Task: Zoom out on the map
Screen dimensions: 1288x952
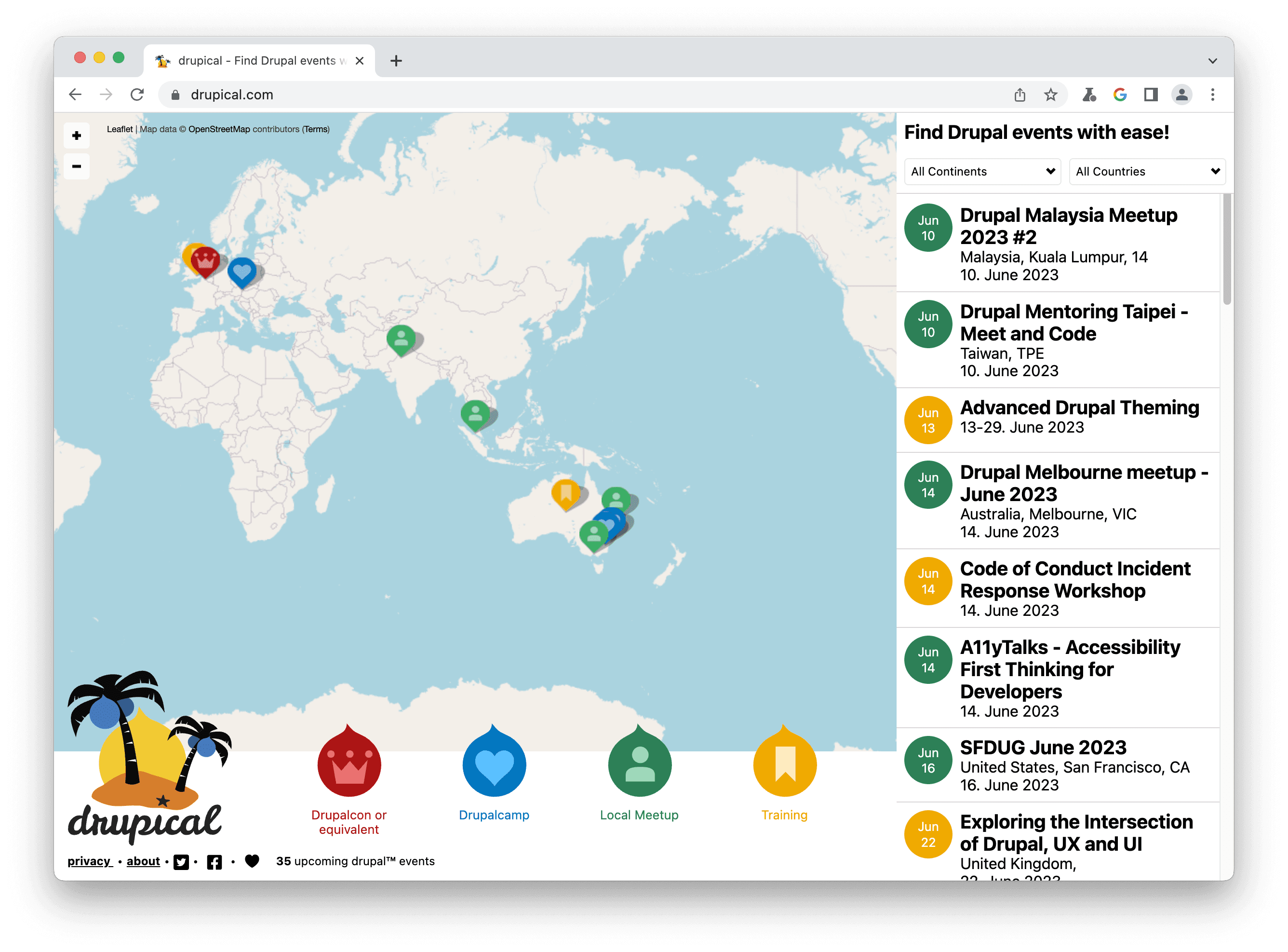Action: coord(76,166)
